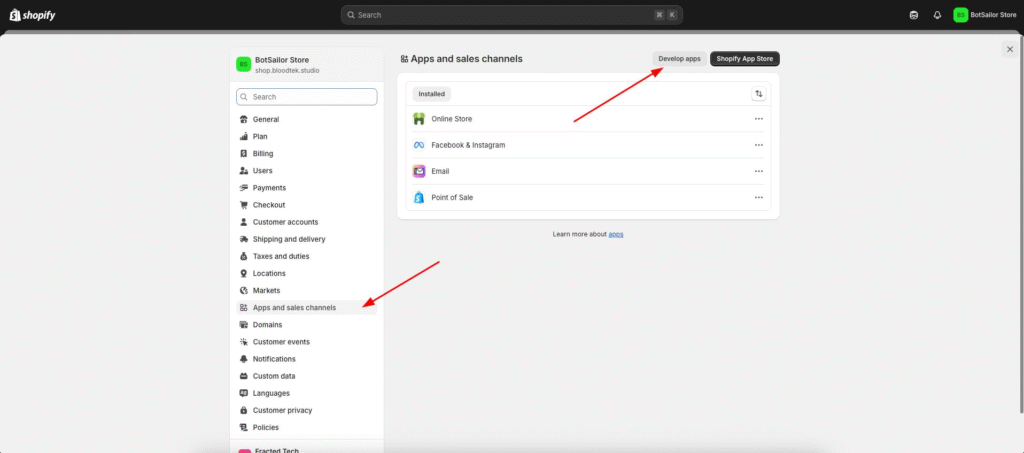Open Apps and sales channels settings

pos(306,307)
